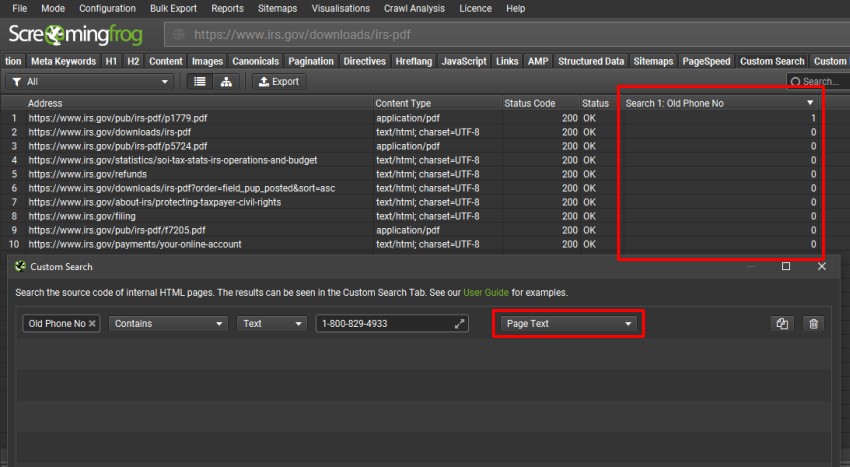Switch to the Images tab

pyautogui.click(x=207, y=61)
